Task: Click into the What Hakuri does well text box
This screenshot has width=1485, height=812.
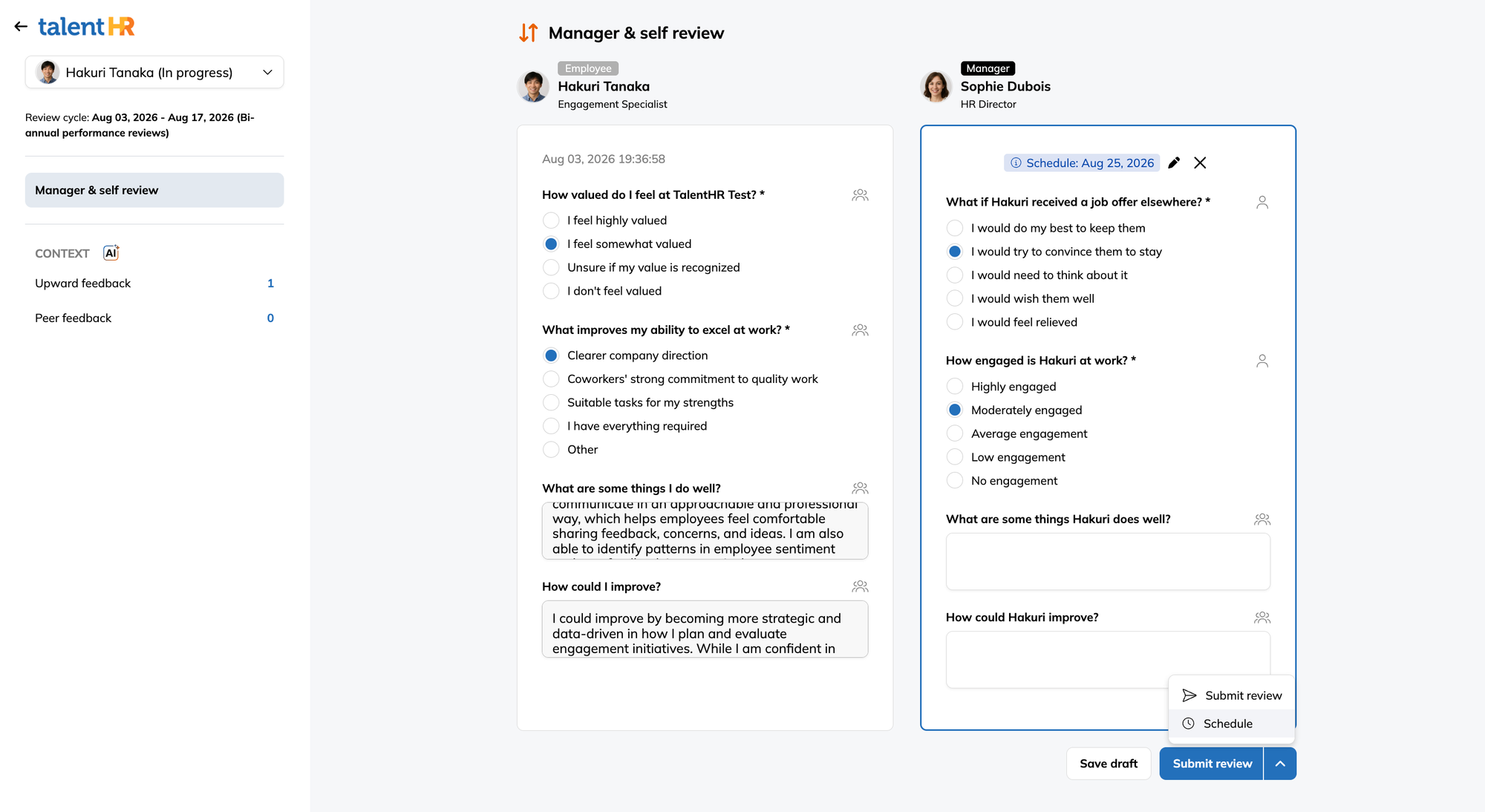Action: point(1108,561)
